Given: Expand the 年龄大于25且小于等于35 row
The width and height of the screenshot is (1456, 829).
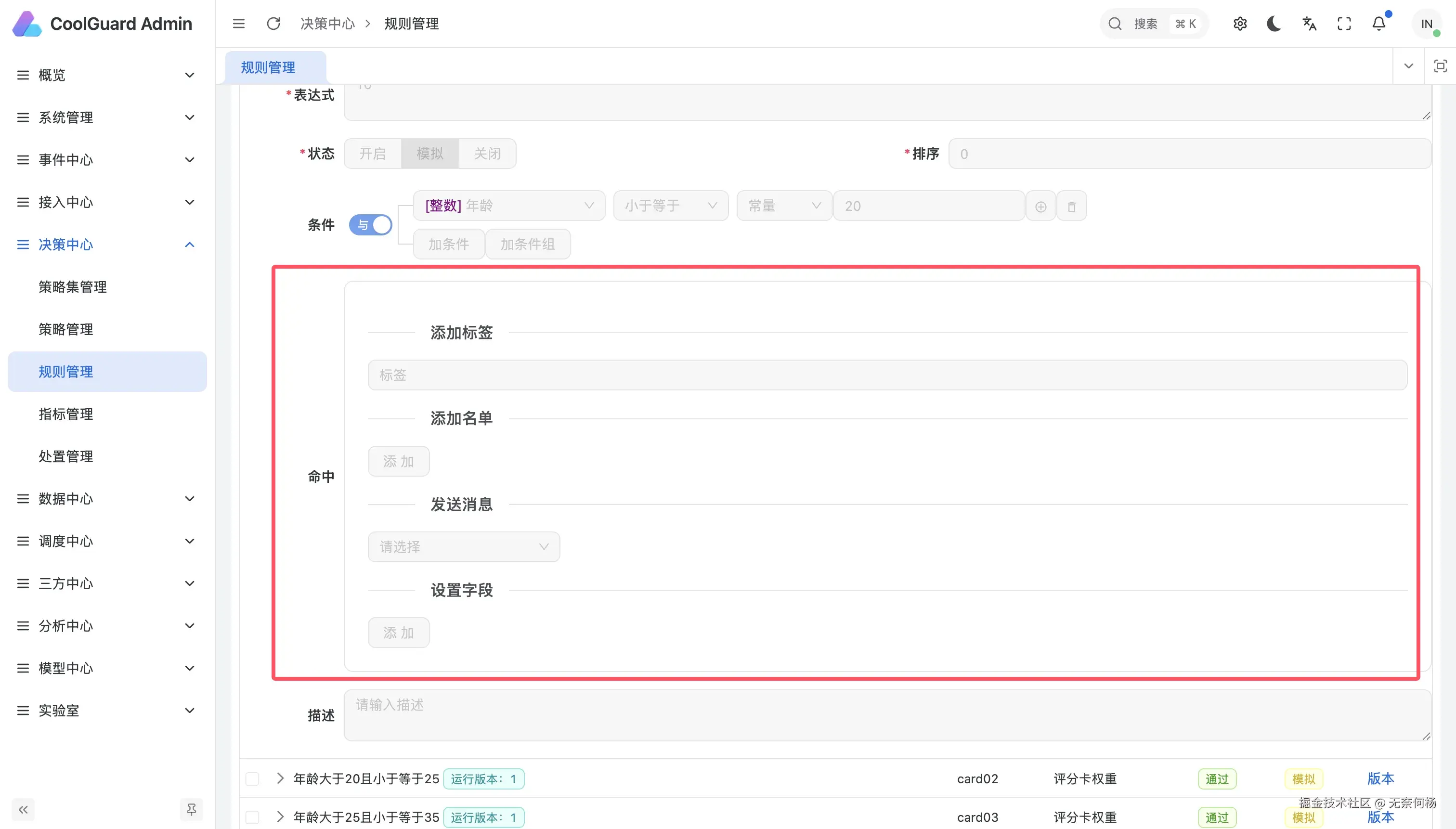Looking at the screenshot, I should (x=280, y=816).
